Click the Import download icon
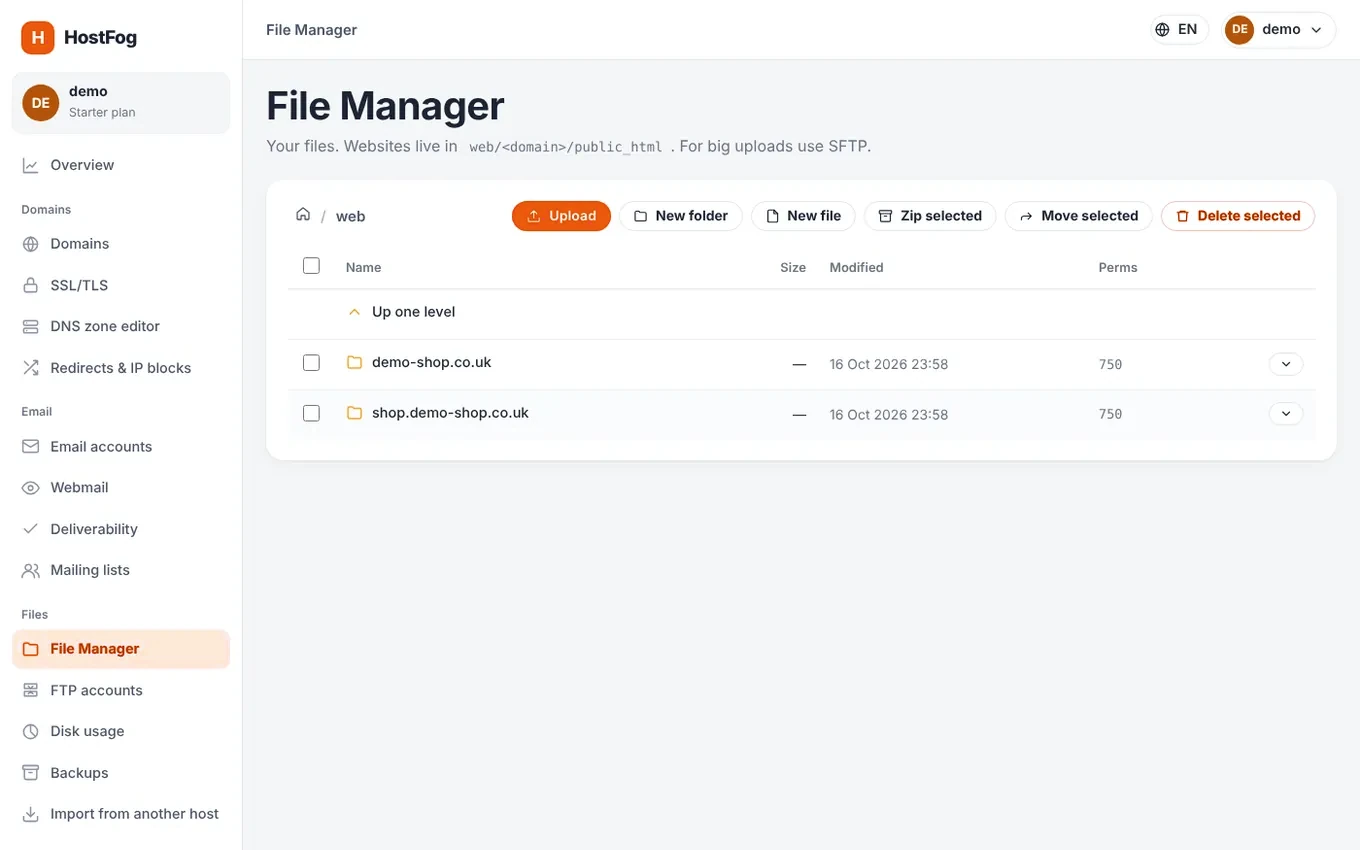 point(31,814)
